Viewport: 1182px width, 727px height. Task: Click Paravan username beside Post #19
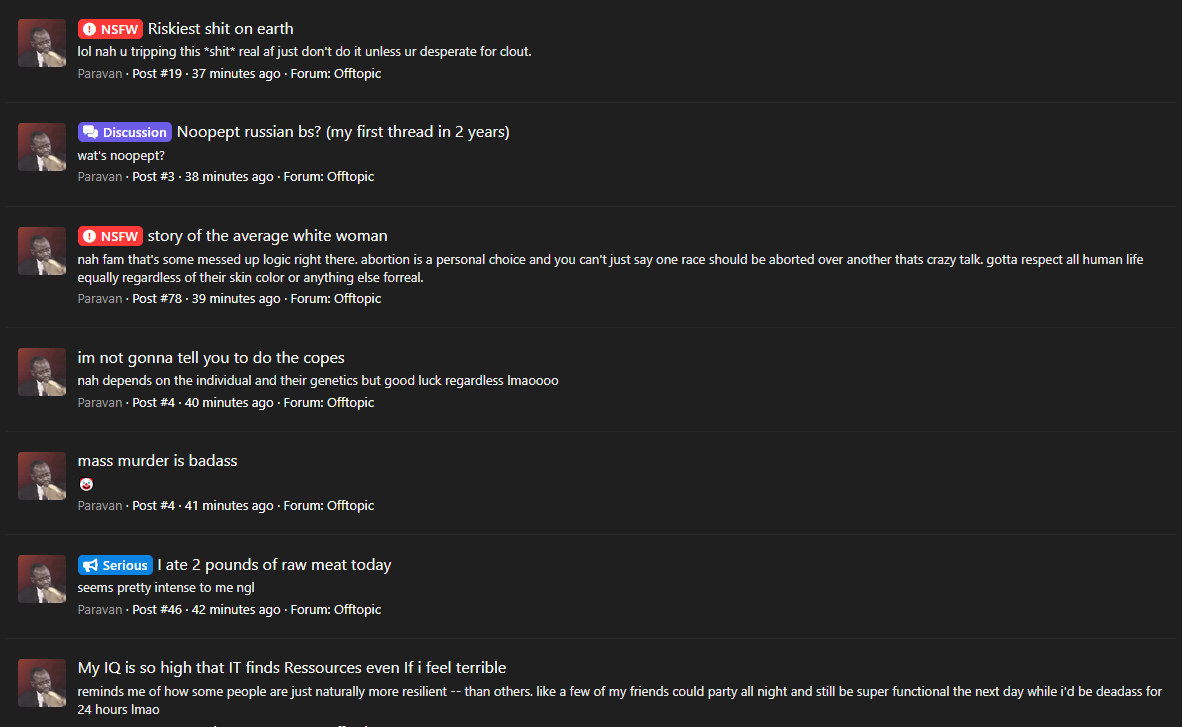[x=100, y=73]
